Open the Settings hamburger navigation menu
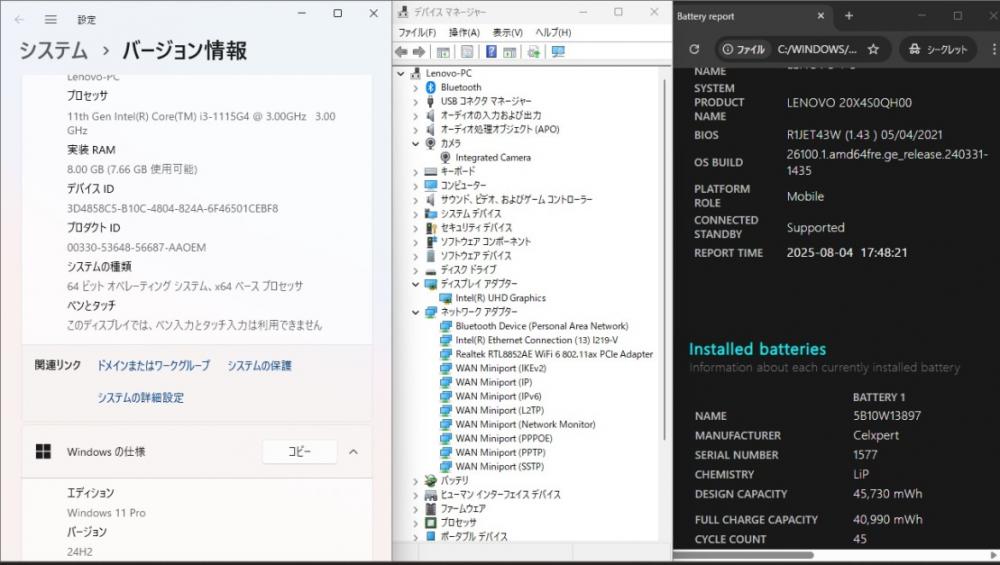This screenshot has height=565, width=1000. pyautogui.click(x=50, y=20)
